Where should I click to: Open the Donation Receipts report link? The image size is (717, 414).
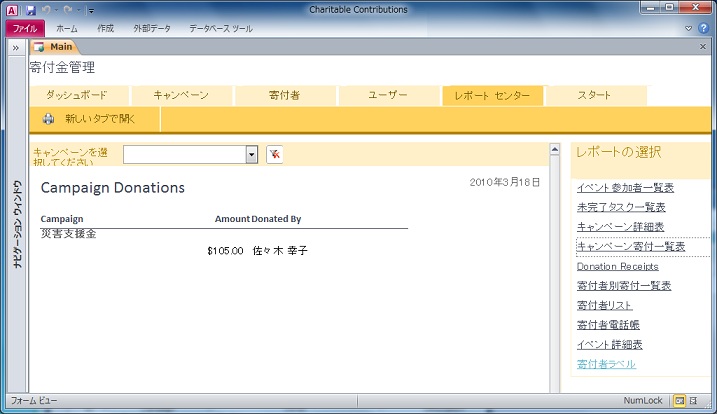(x=617, y=266)
